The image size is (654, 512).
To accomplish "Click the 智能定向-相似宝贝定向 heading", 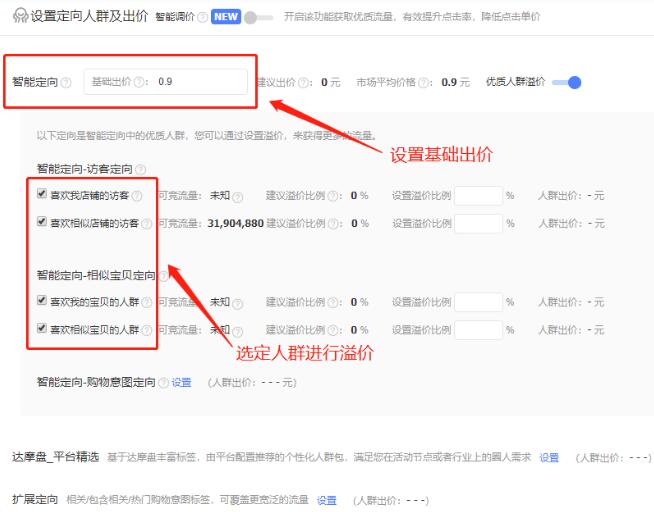I will click(x=96, y=275).
